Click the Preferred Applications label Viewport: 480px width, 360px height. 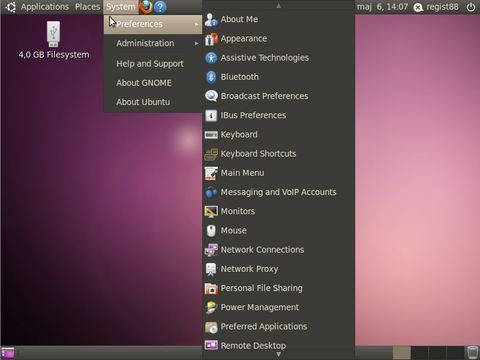point(264,326)
